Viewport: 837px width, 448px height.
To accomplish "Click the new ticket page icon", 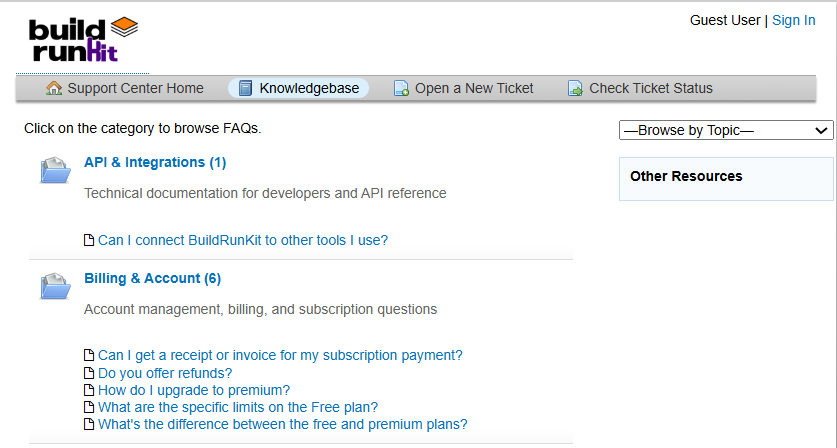I will point(401,88).
